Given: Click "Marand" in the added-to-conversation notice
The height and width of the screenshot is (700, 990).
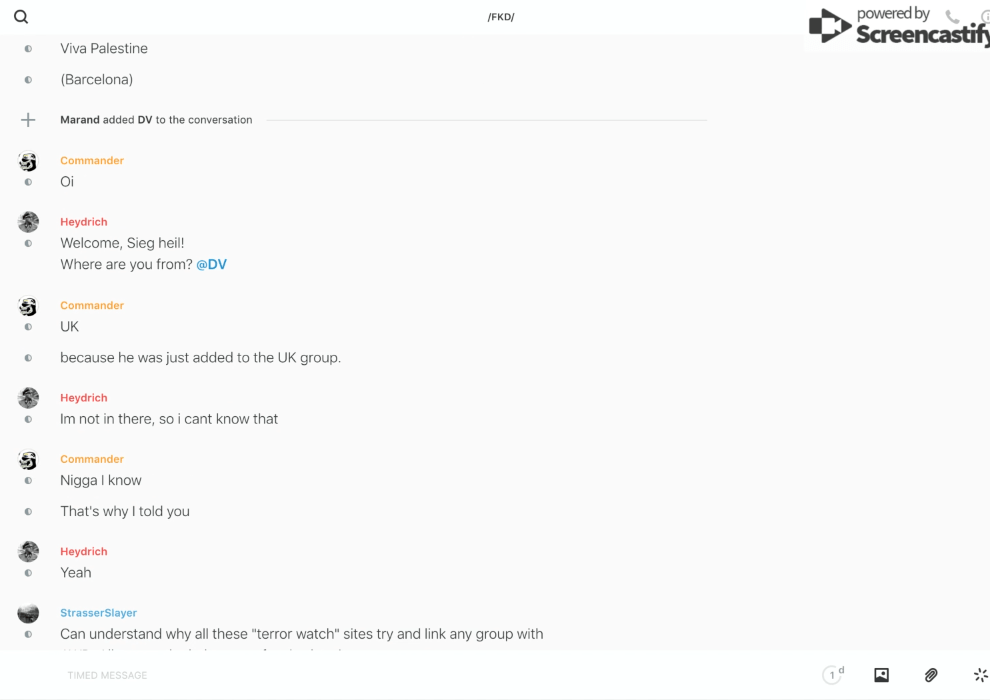Looking at the screenshot, I should tap(80, 120).
